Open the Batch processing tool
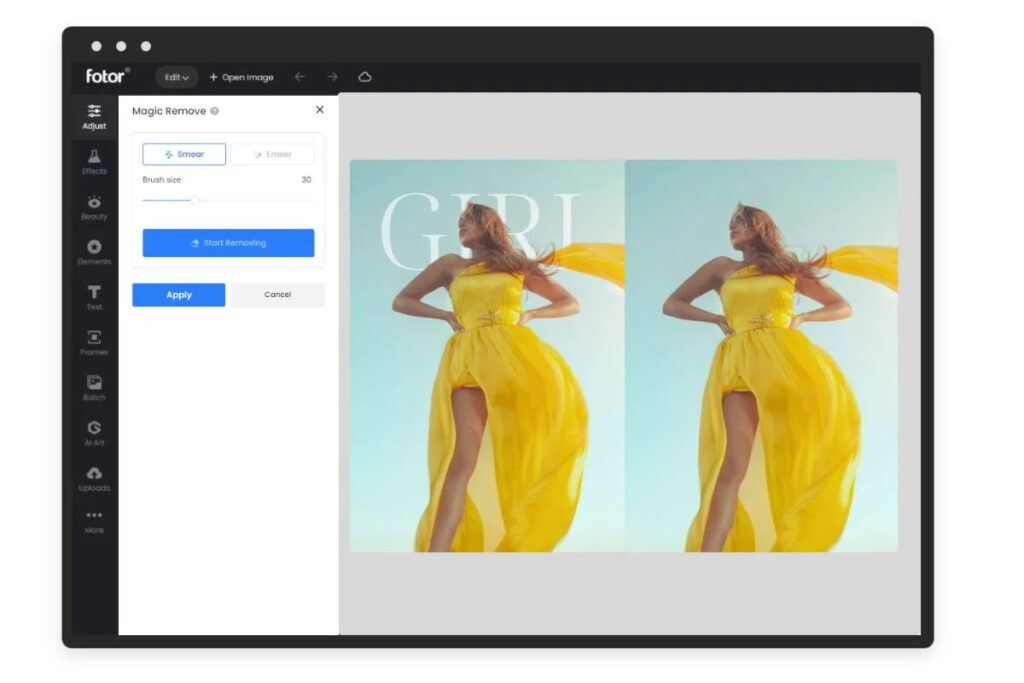Image resolution: width=1024 pixels, height=683 pixels. (x=93, y=388)
